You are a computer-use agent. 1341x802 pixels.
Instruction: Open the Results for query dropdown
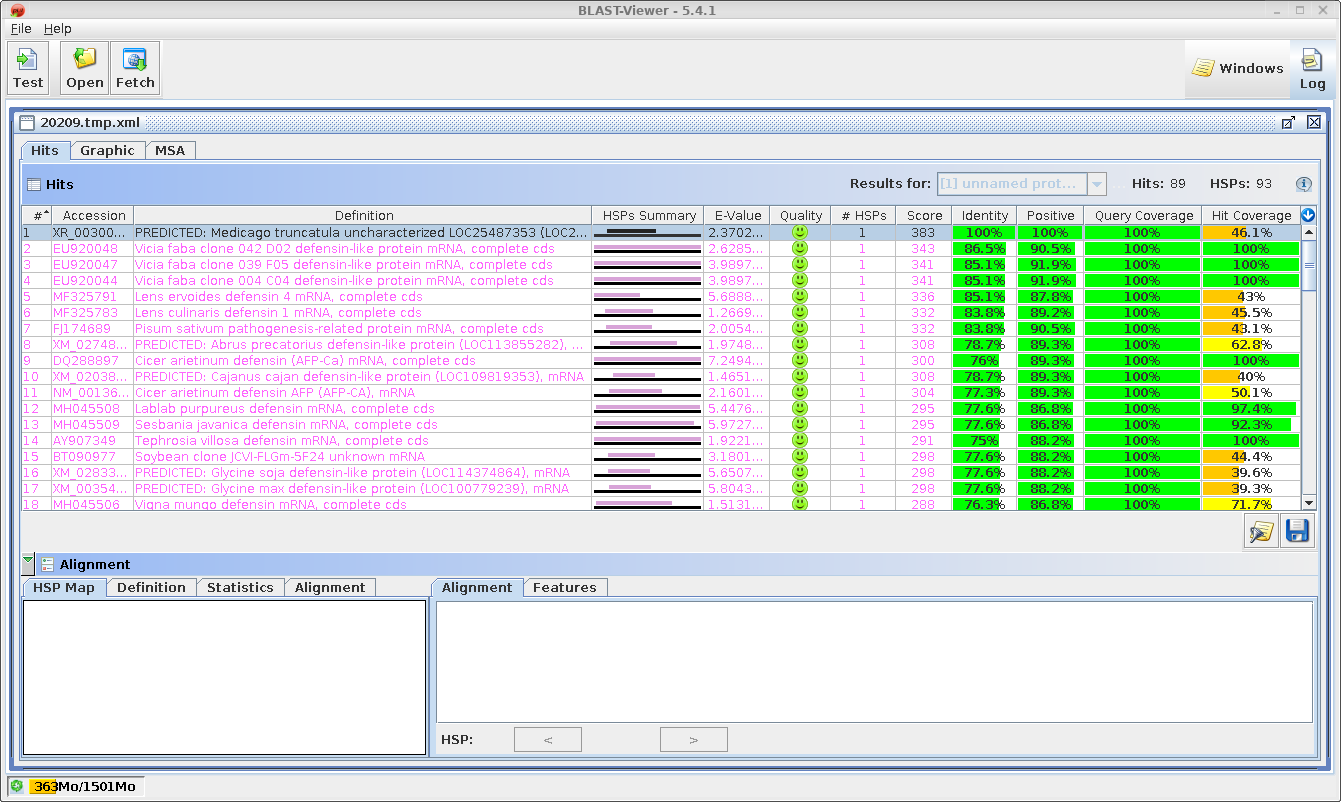[1097, 184]
